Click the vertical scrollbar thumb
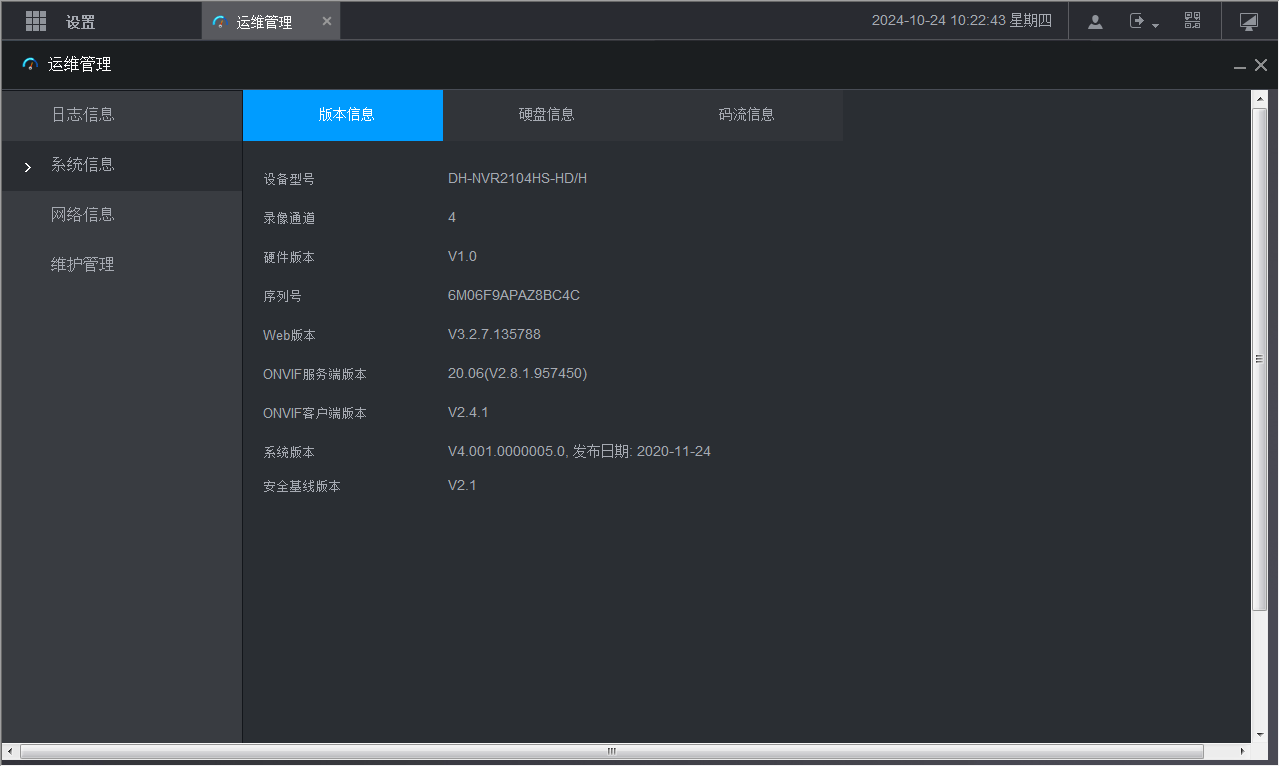Screen dimensions: 1280x767 coord(1259,358)
